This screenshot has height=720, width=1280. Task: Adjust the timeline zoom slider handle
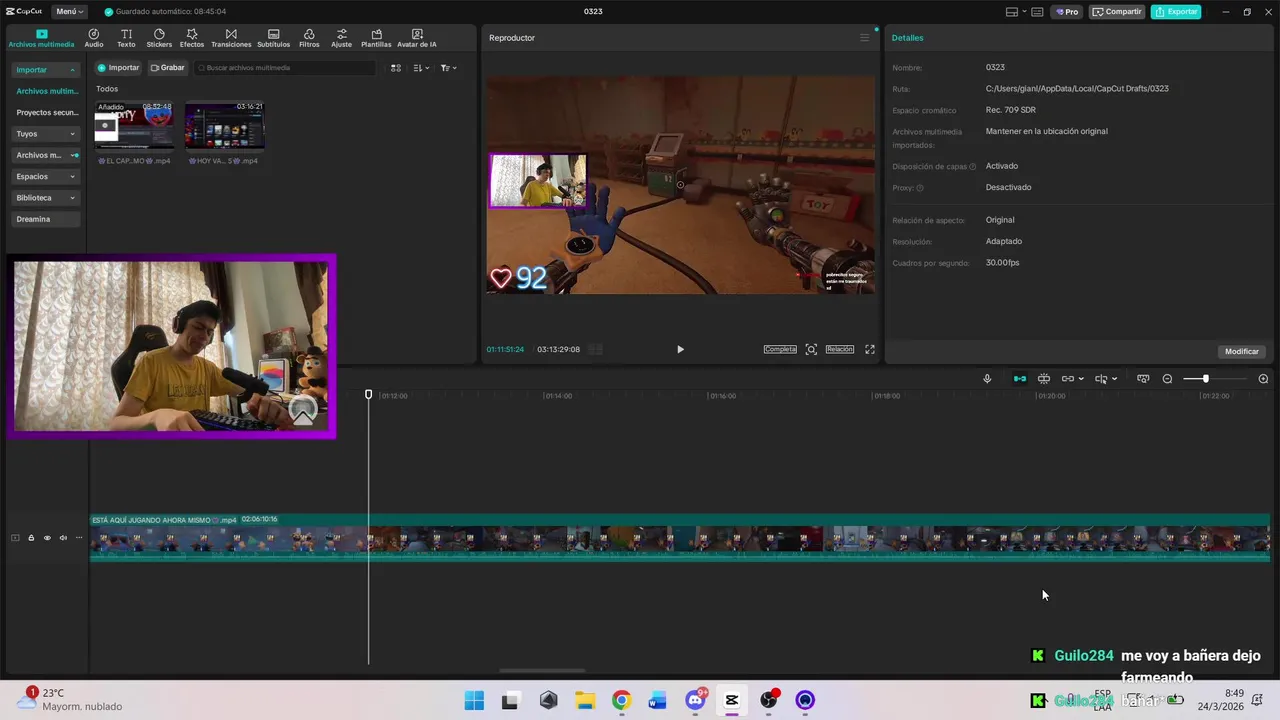click(x=1206, y=379)
